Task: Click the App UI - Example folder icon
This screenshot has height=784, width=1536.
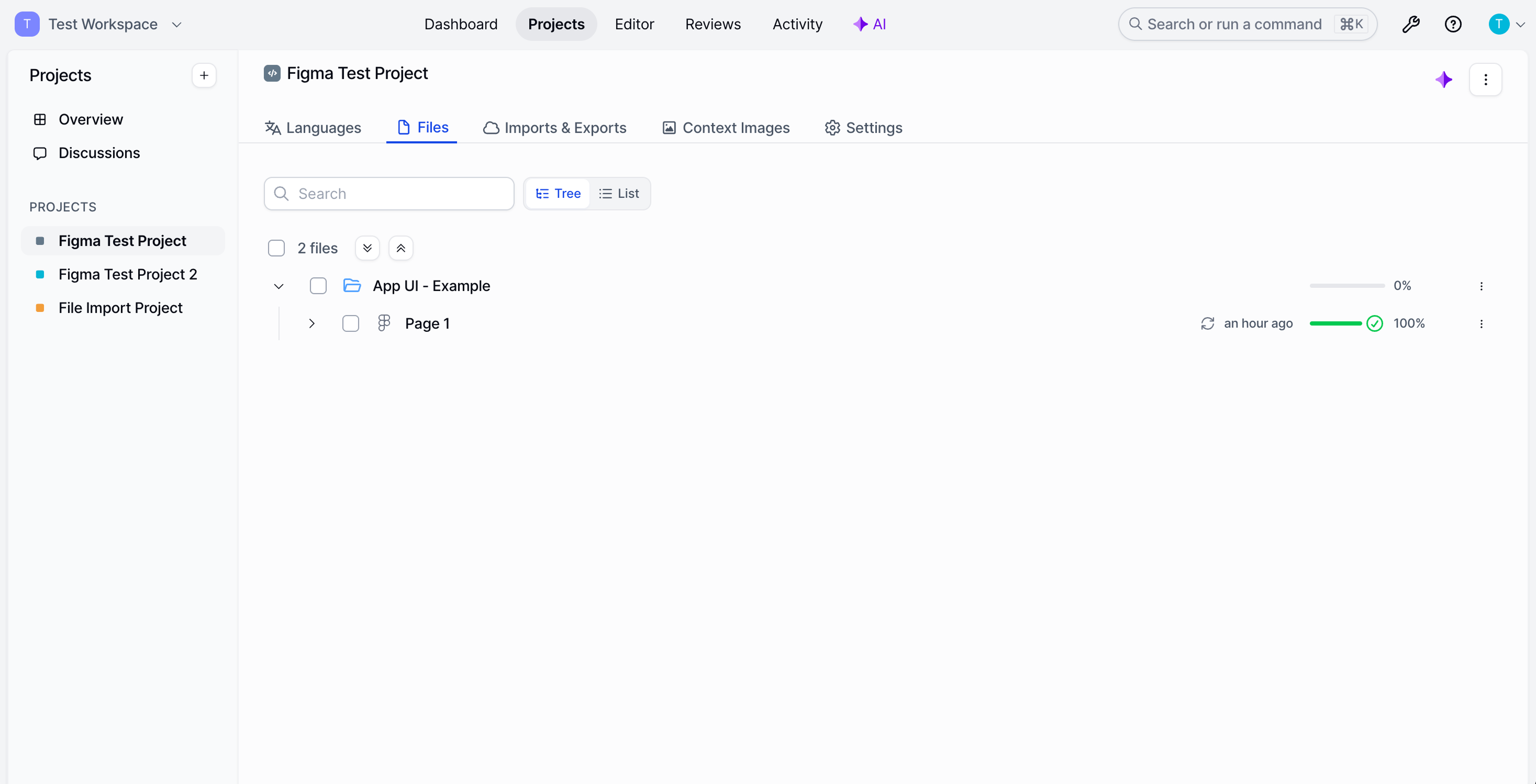Action: click(x=352, y=286)
